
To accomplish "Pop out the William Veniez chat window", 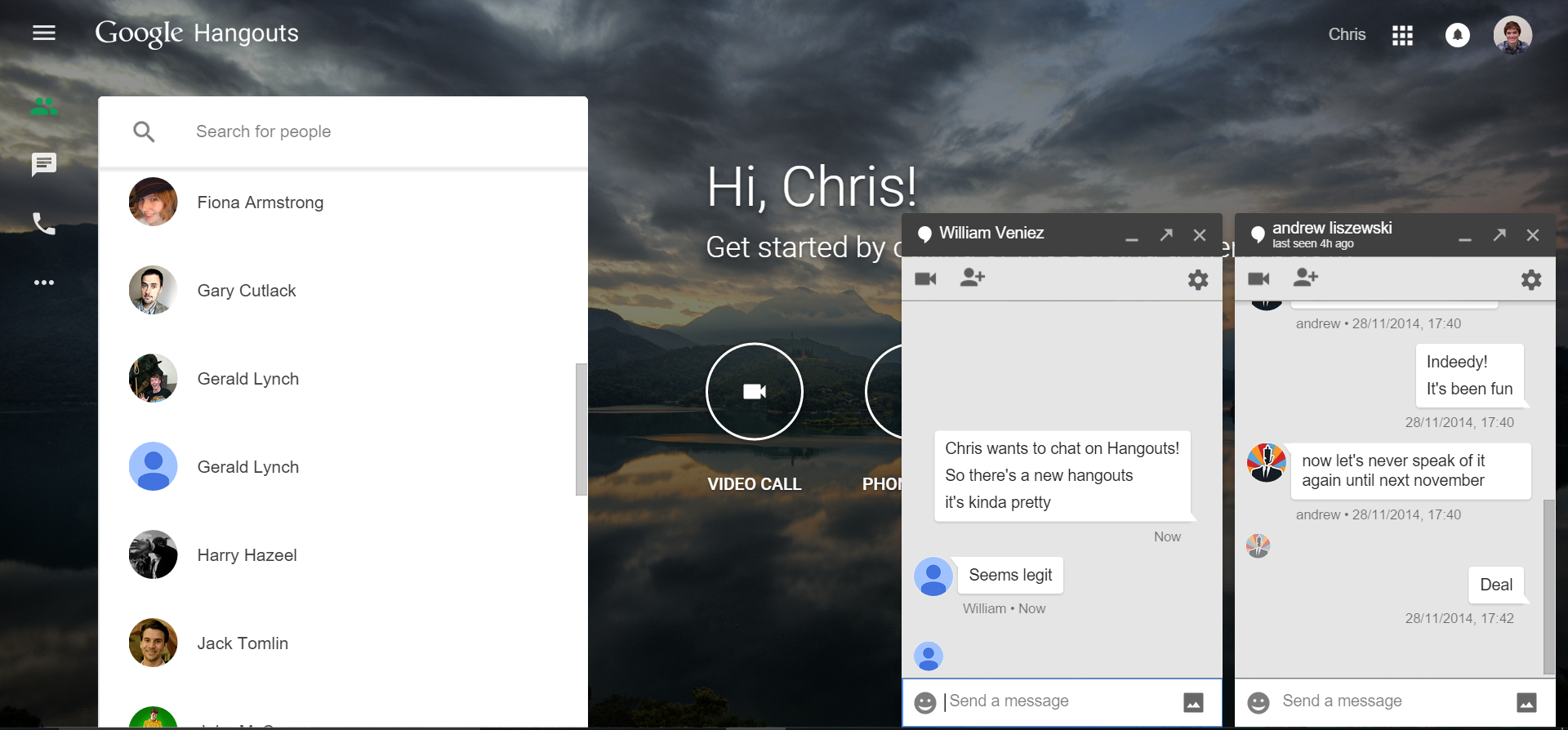I will coord(1166,235).
